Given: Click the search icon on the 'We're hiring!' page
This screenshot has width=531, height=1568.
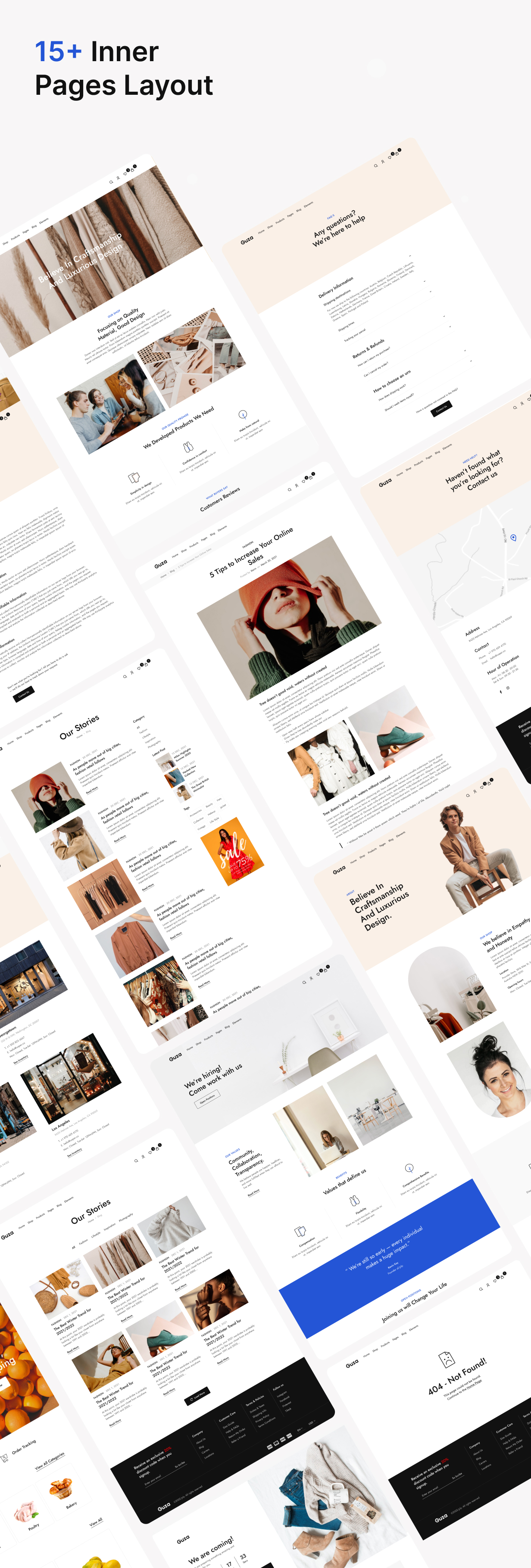Looking at the screenshot, I should pyautogui.click(x=304, y=982).
